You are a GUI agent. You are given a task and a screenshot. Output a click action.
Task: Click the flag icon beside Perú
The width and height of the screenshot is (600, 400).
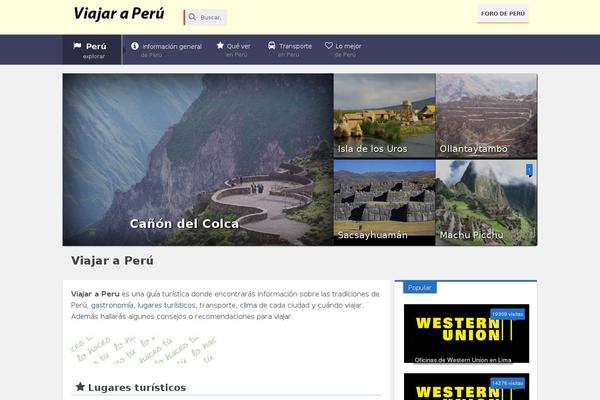pos(77,46)
